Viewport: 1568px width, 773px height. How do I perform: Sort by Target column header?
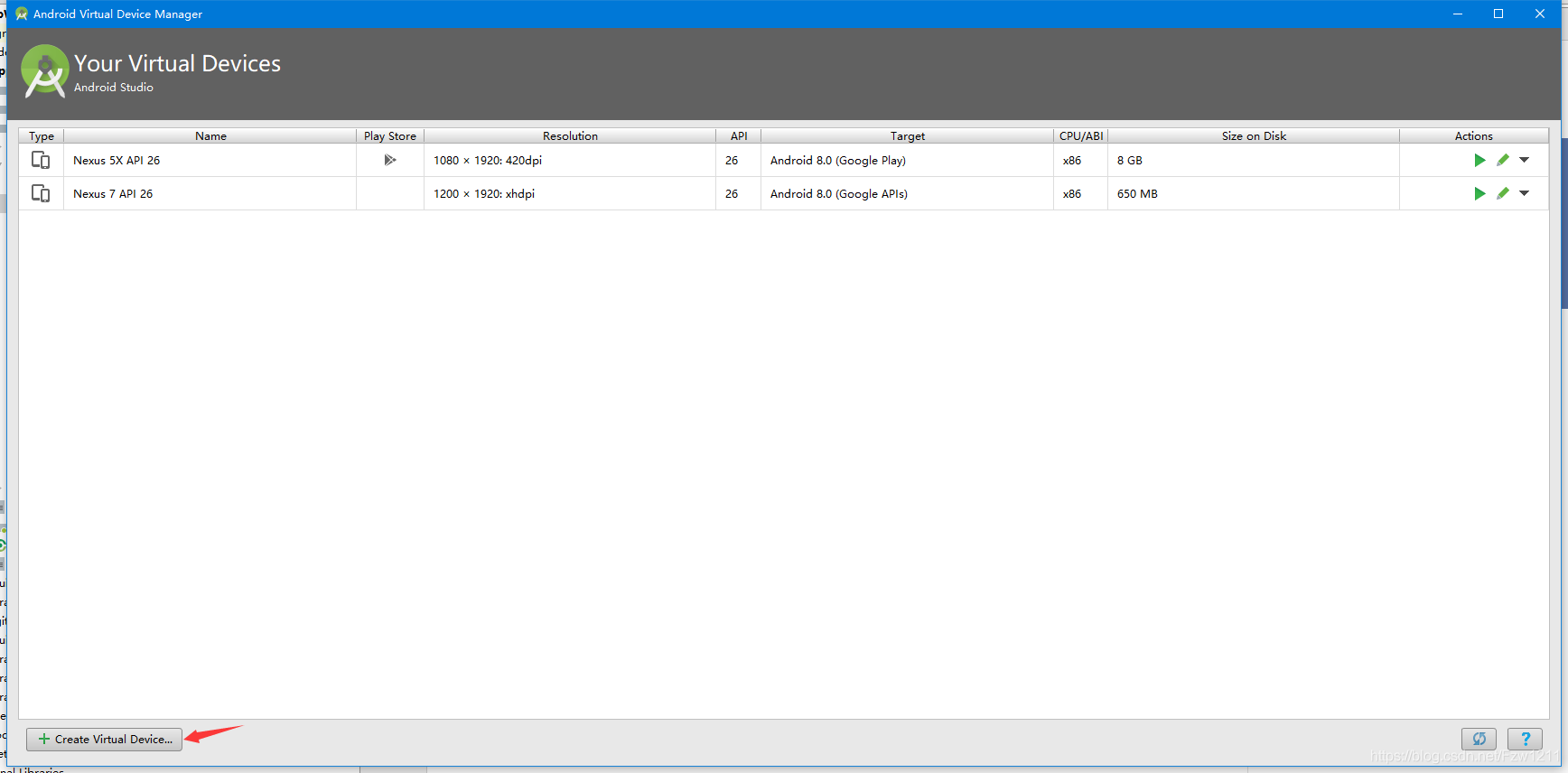click(908, 136)
